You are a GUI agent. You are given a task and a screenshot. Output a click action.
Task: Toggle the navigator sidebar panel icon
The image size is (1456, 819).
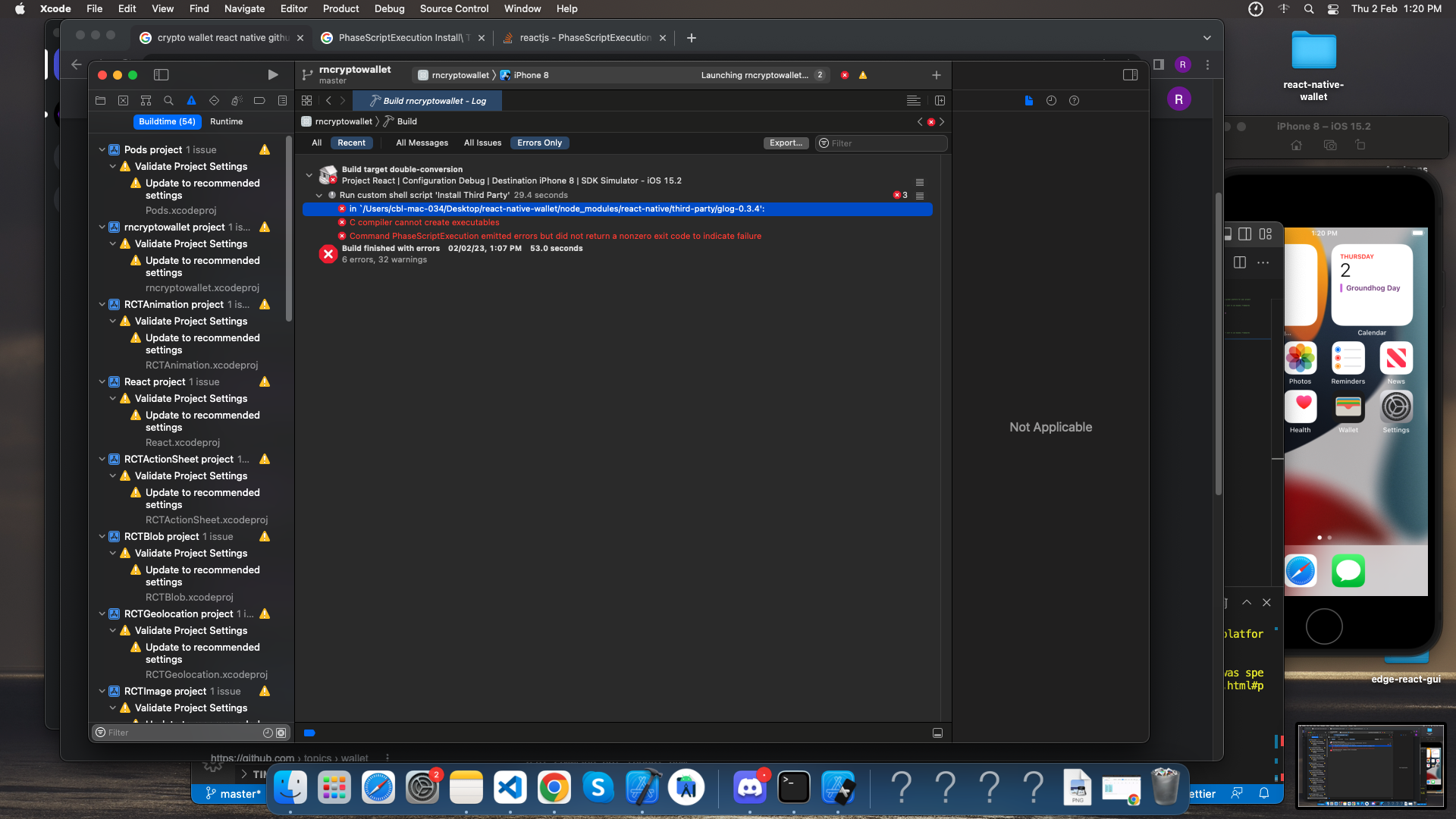point(161,75)
